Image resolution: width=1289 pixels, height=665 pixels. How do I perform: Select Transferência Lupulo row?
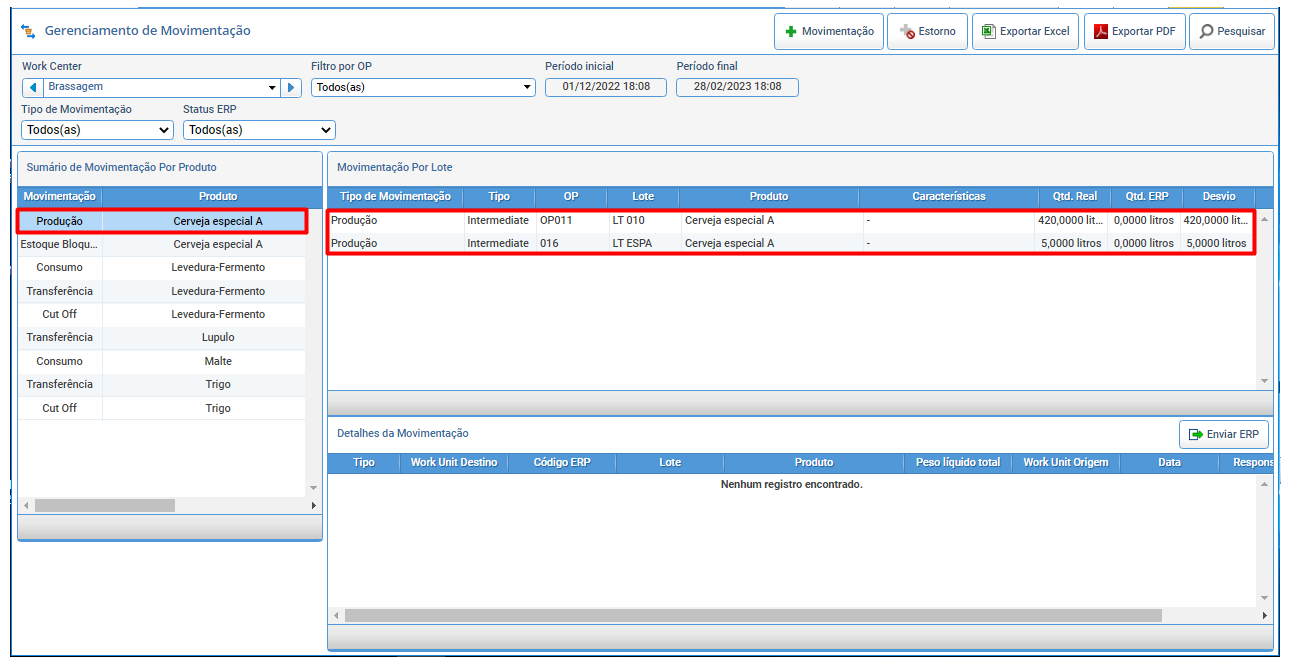tap(162, 338)
